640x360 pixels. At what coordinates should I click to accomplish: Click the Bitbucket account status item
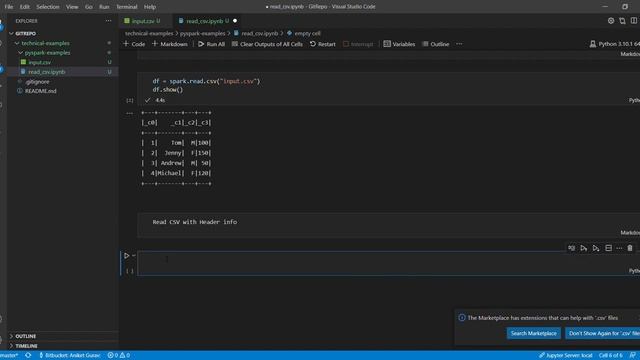click(70, 356)
